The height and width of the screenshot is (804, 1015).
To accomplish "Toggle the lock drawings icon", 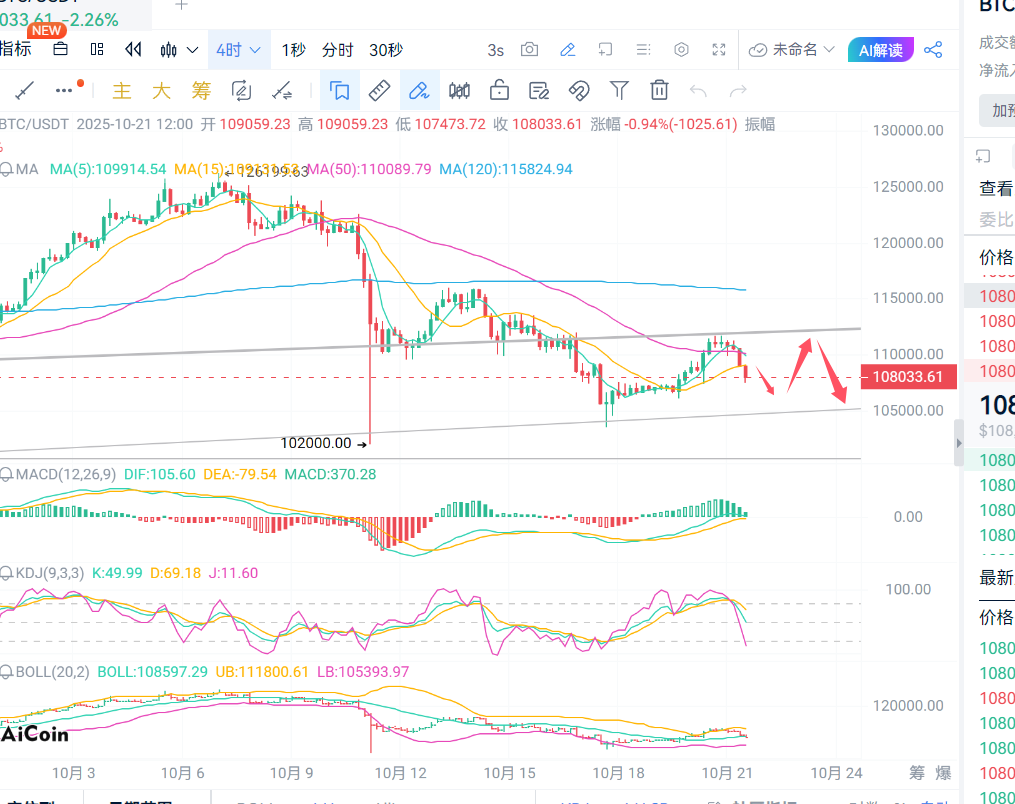I will tap(499, 91).
